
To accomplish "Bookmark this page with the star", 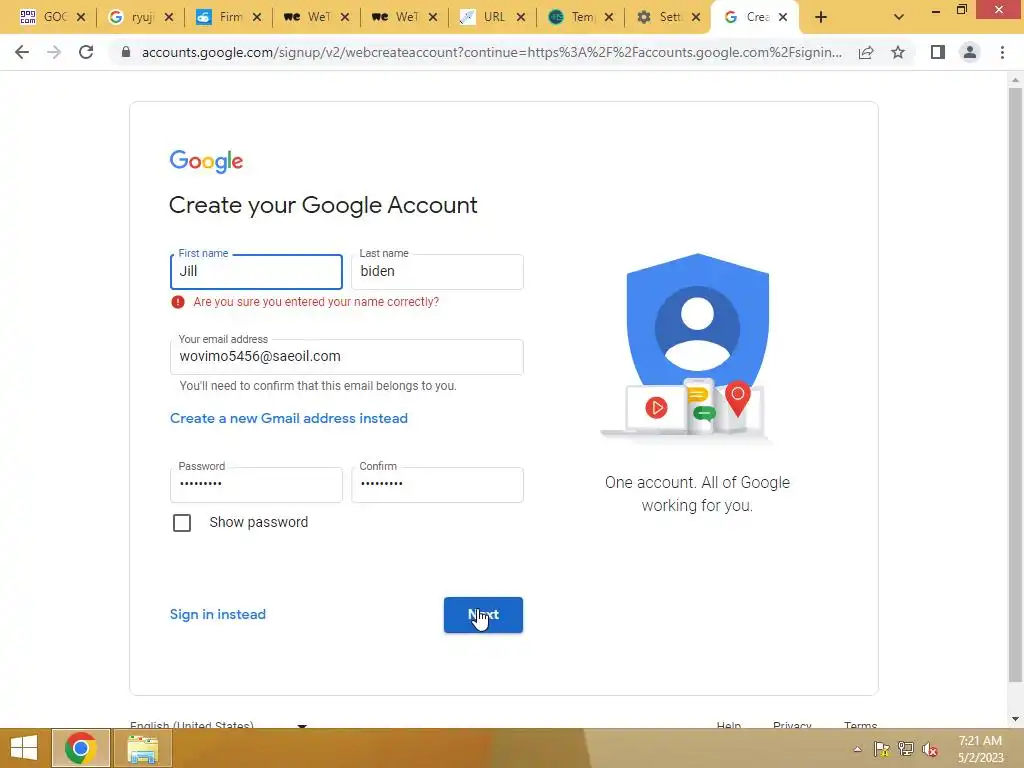I will (898, 52).
